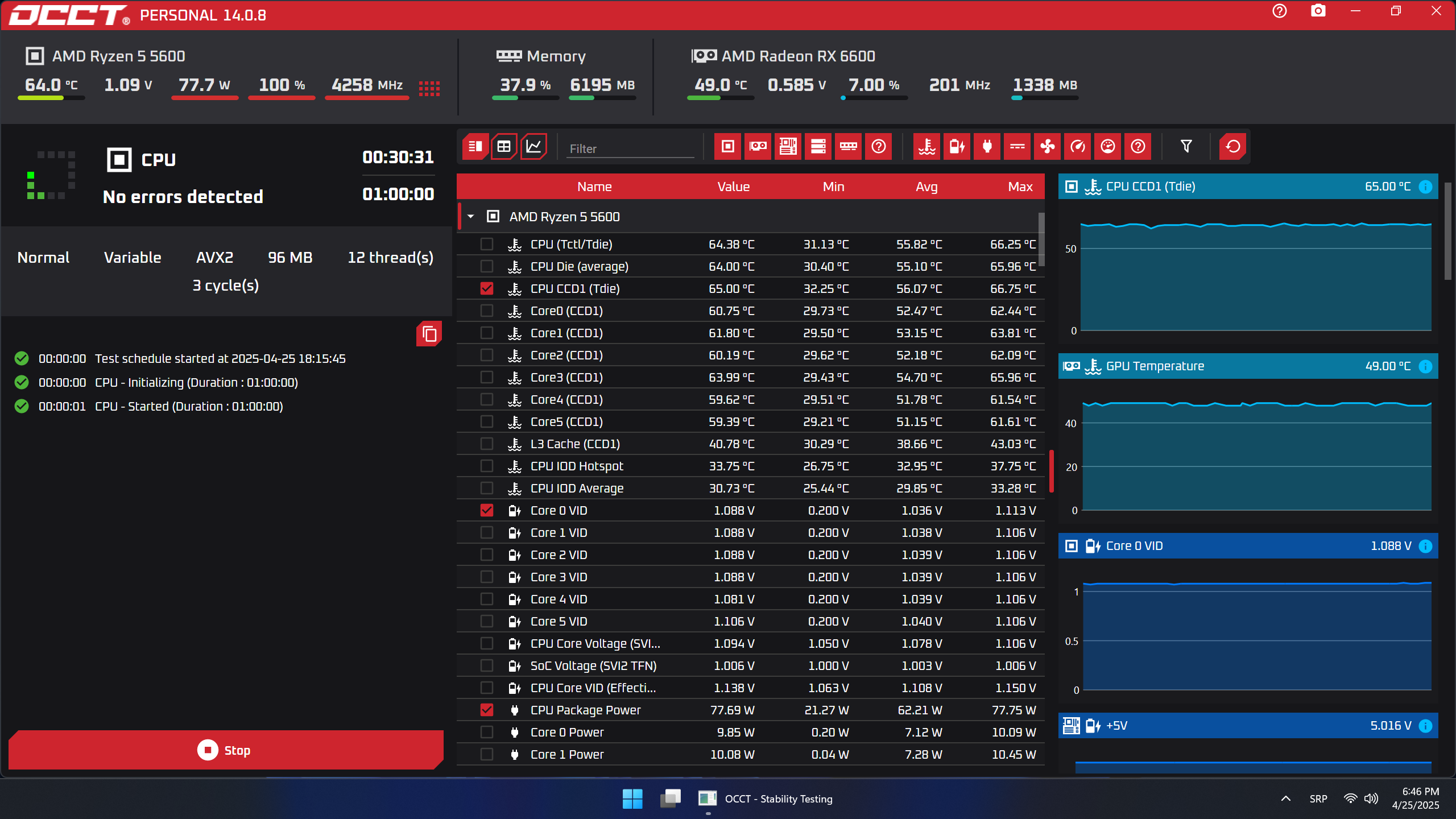Toggle the temperature readings filter icon
Screen dimensions: 1456x819
pos(926,147)
